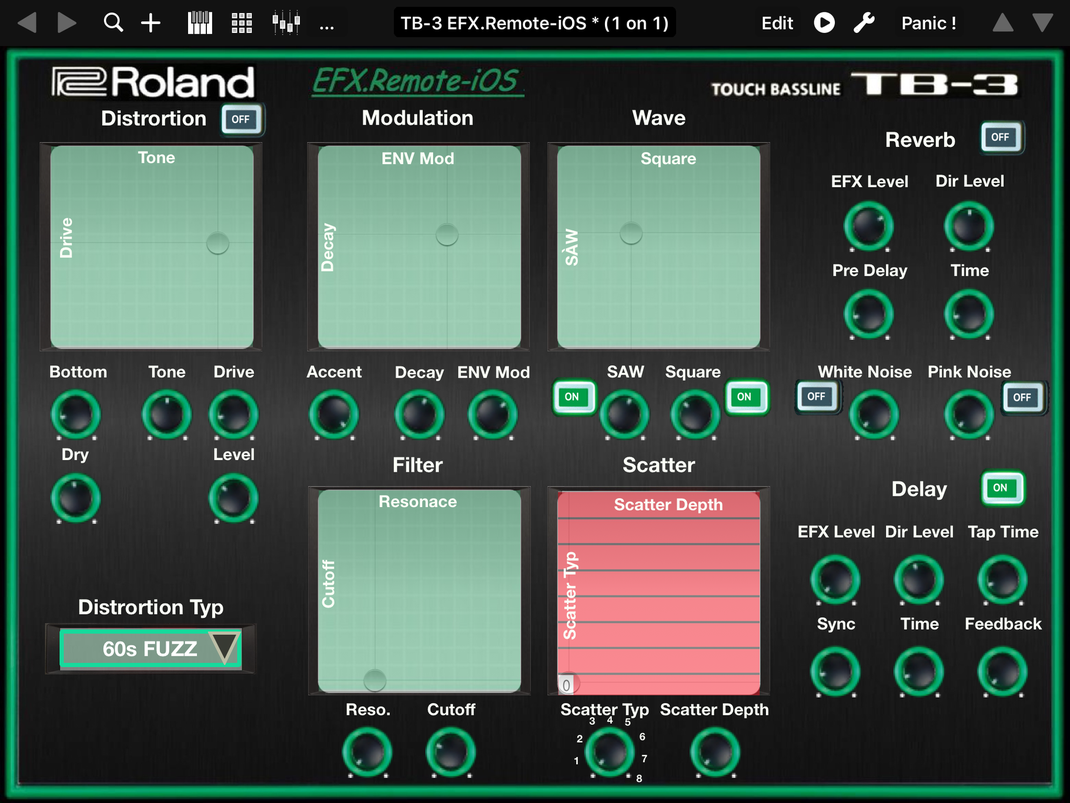
Task: Open the wrench settings tool
Action: pos(864,23)
